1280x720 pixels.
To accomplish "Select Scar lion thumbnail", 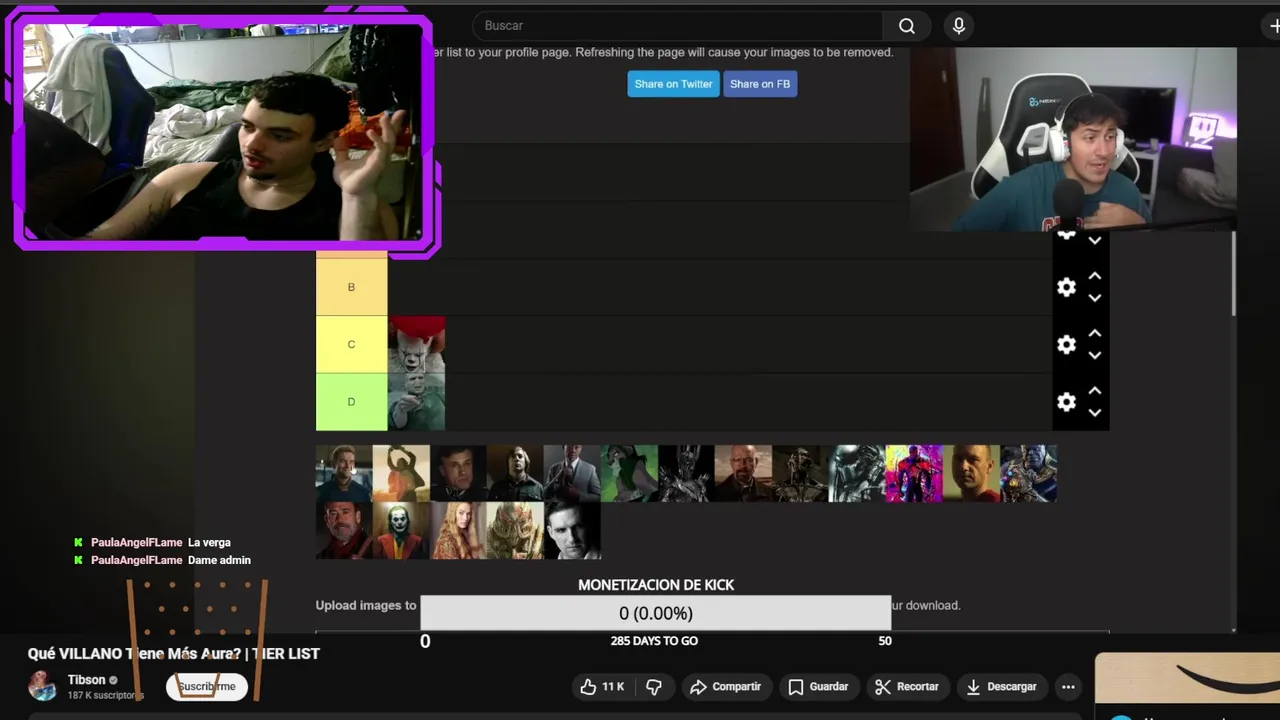I will point(629,473).
